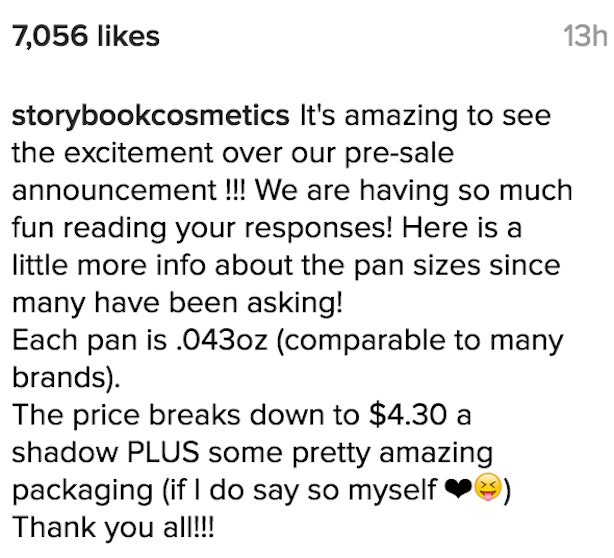
Task: Click the word pre-sale in caption
Action: (399, 153)
